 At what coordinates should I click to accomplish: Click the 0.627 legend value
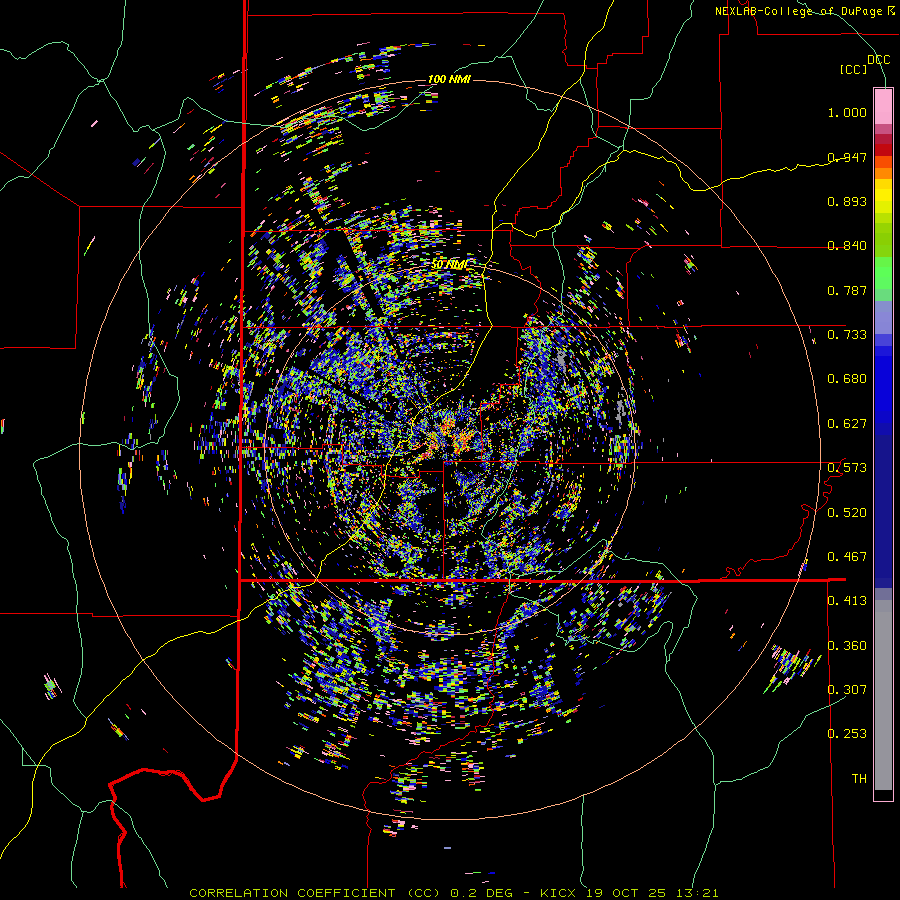pyautogui.click(x=847, y=424)
